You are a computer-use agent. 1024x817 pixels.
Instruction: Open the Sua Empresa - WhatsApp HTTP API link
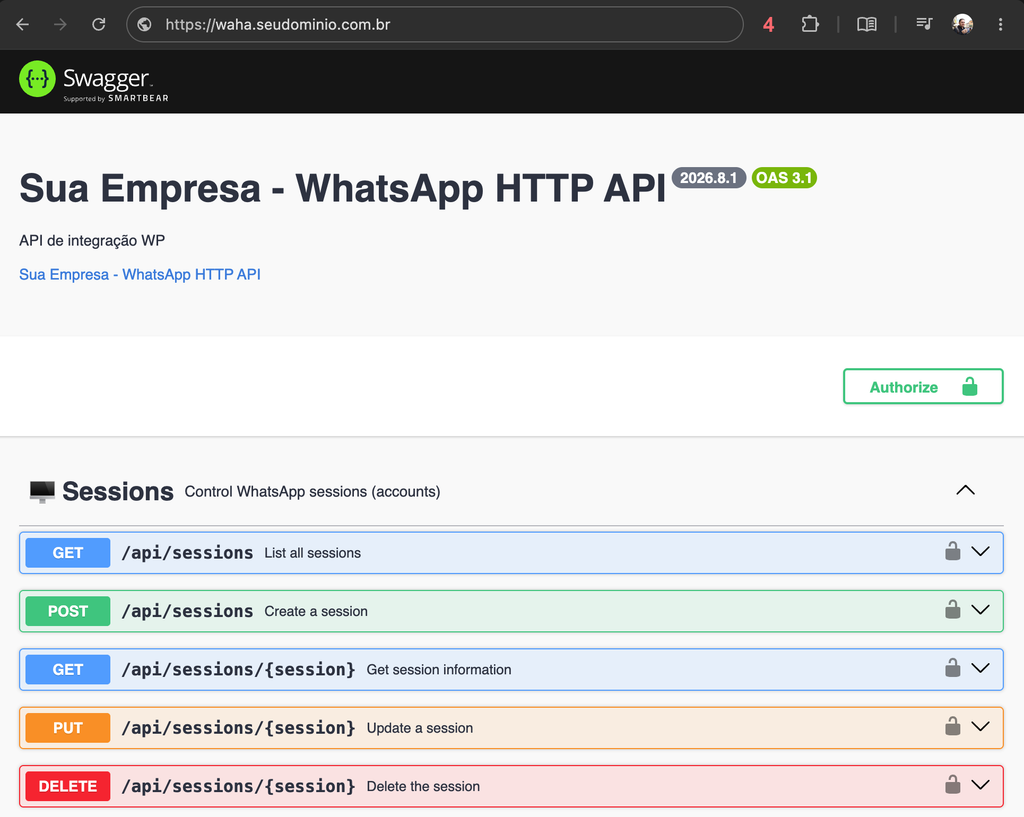point(140,274)
